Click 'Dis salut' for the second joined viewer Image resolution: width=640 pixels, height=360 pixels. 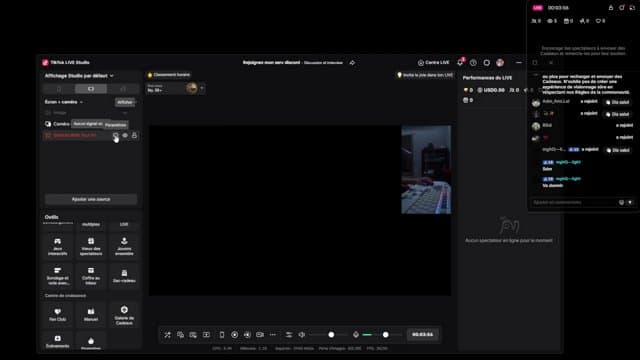(x=617, y=114)
